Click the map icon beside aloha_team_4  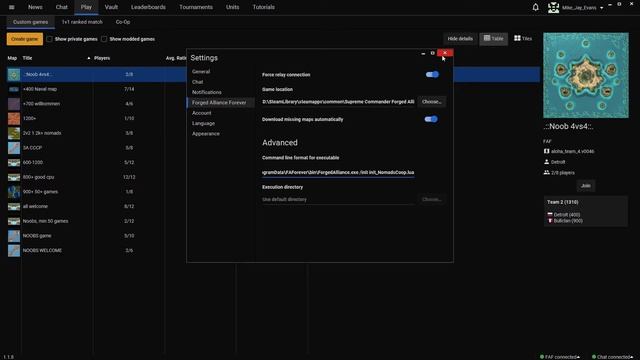click(x=547, y=151)
